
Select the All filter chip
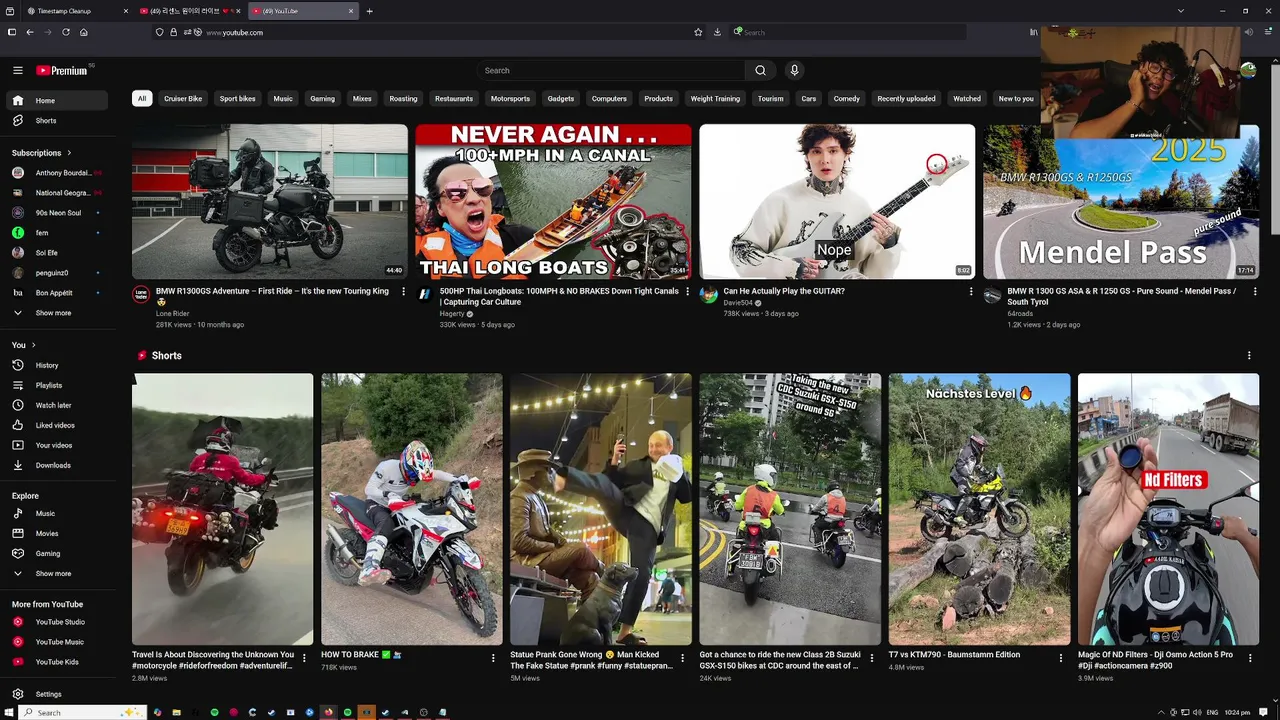pyautogui.click(x=142, y=99)
